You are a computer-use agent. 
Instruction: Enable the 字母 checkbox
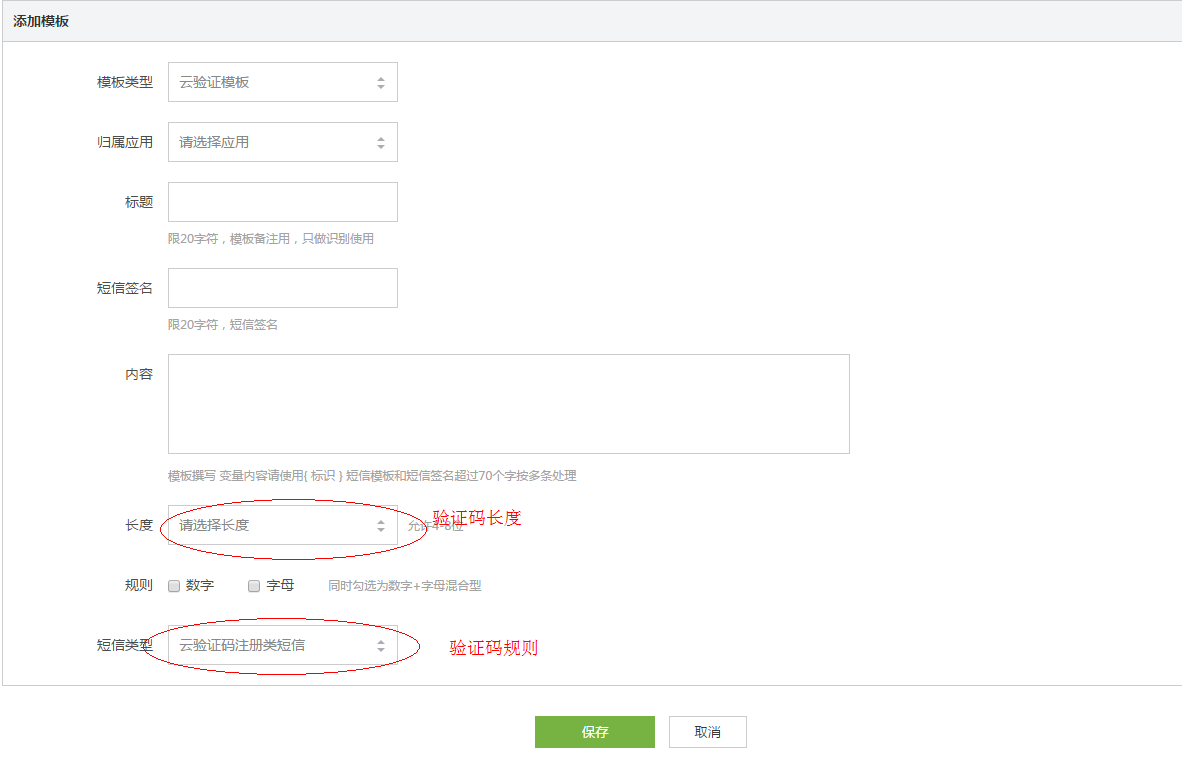tap(254, 586)
